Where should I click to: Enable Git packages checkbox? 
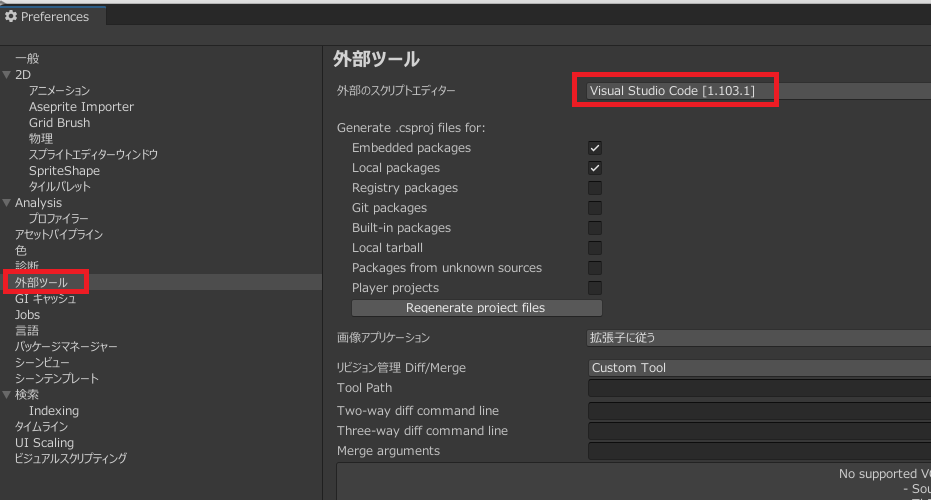coord(594,208)
